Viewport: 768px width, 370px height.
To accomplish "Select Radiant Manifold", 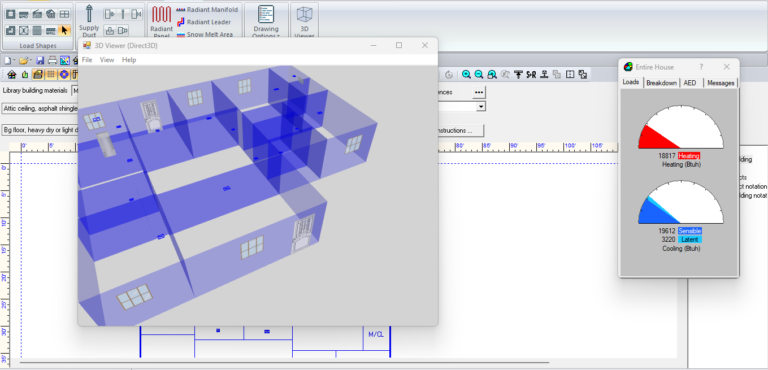I will click(207, 9).
